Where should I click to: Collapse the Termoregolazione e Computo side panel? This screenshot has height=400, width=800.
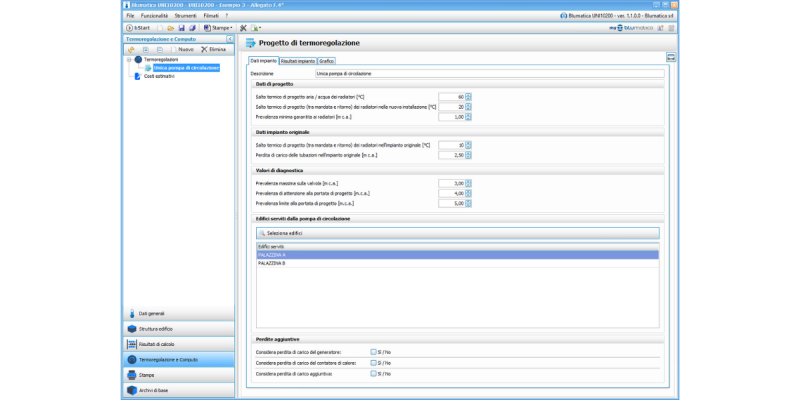[231, 39]
